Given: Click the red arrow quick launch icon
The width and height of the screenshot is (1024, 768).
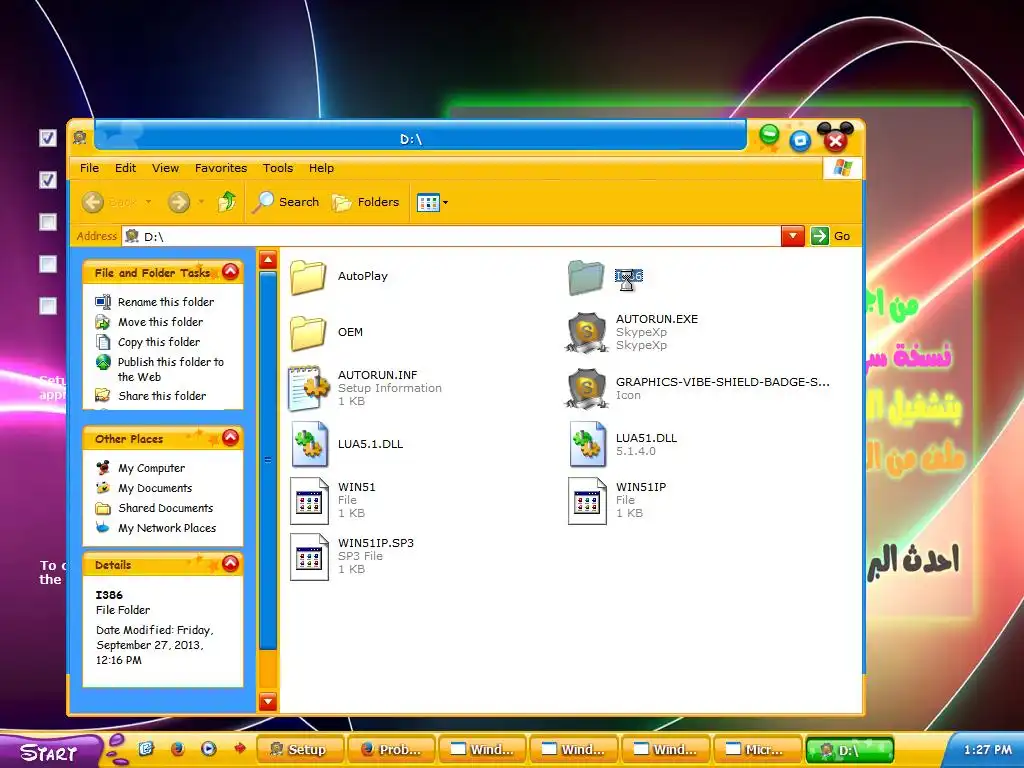Looking at the screenshot, I should point(240,748).
